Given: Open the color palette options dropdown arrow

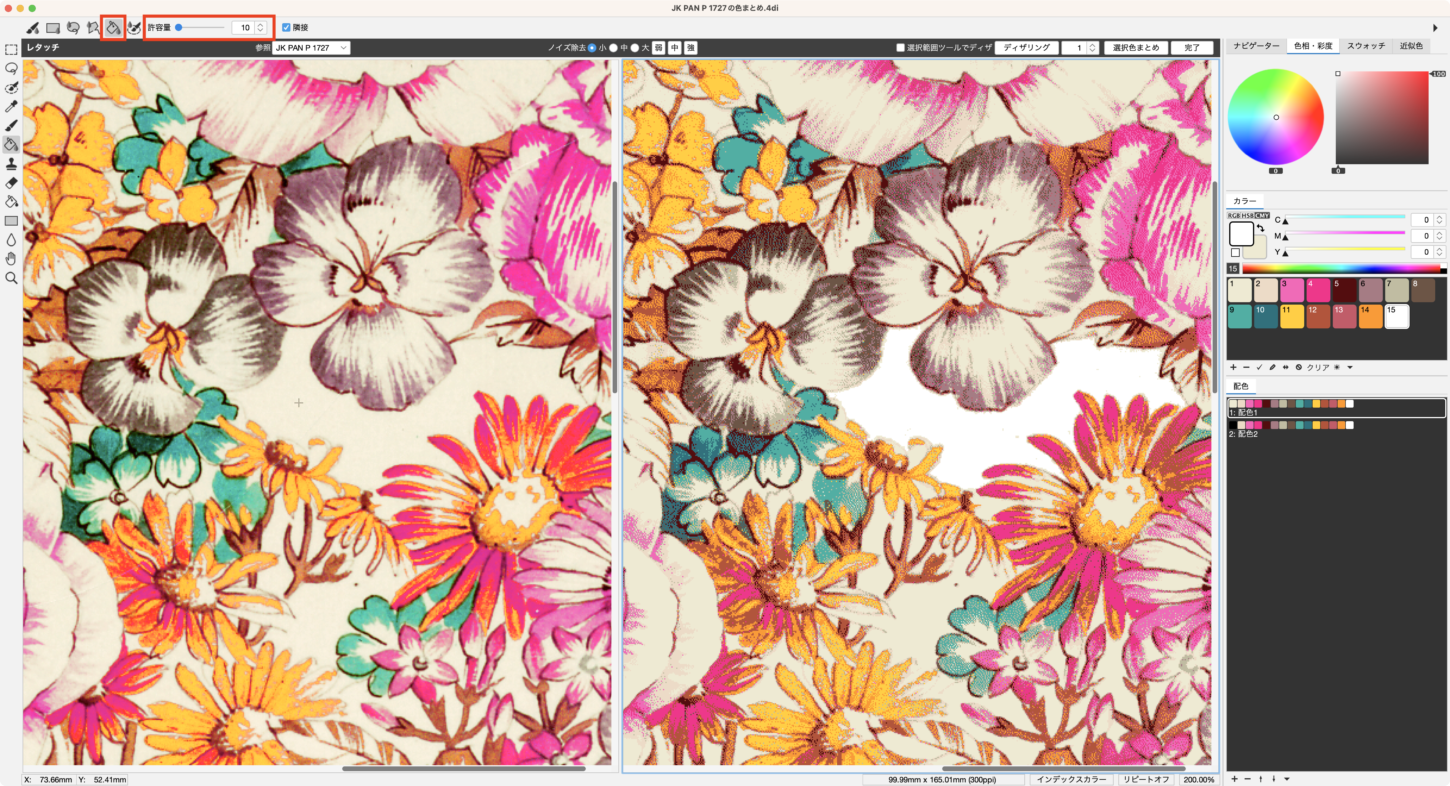Looking at the screenshot, I should (x=1350, y=368).
